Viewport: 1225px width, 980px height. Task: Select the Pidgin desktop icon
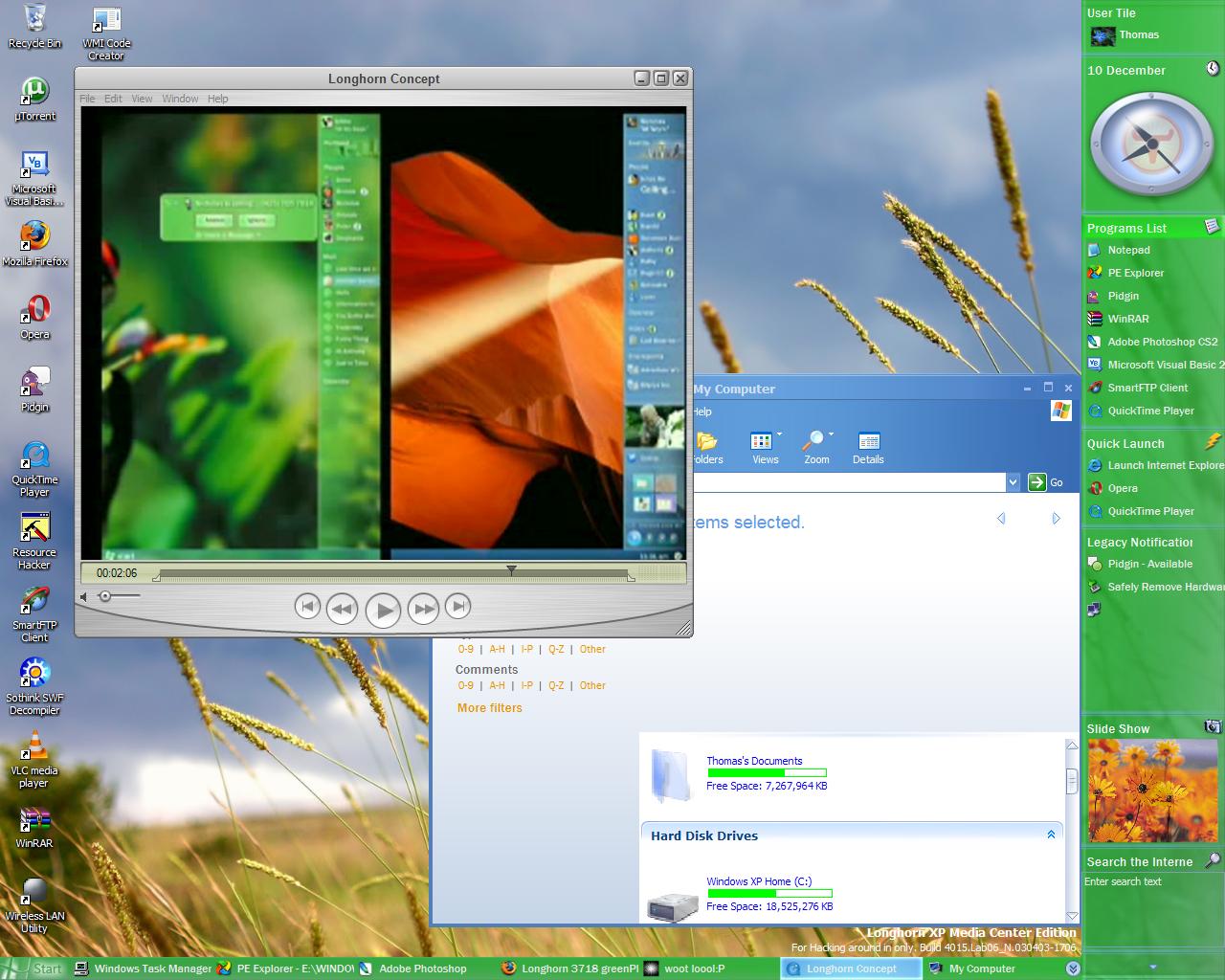34,390
